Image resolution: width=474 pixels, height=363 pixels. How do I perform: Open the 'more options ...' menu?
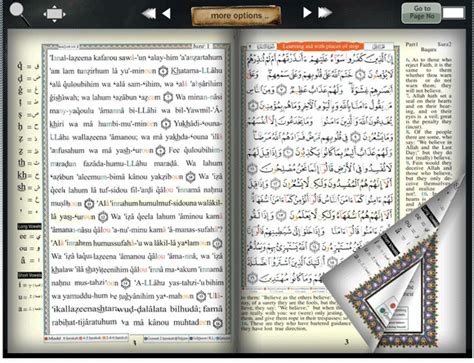[x=236, y=15]
